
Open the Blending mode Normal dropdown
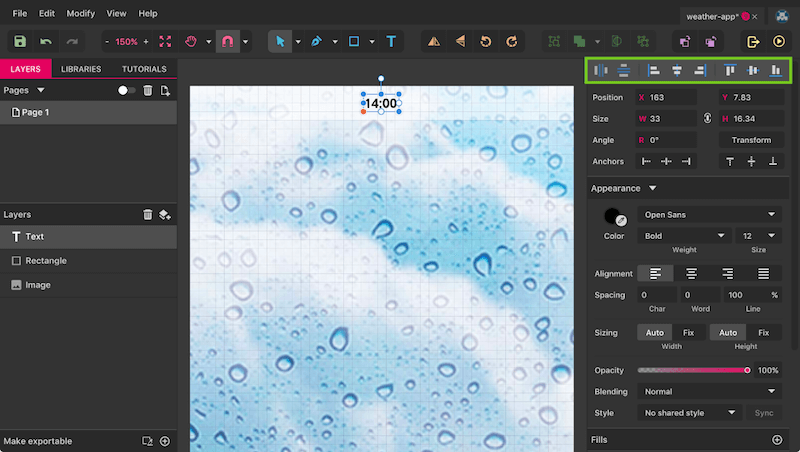[709, 392]
